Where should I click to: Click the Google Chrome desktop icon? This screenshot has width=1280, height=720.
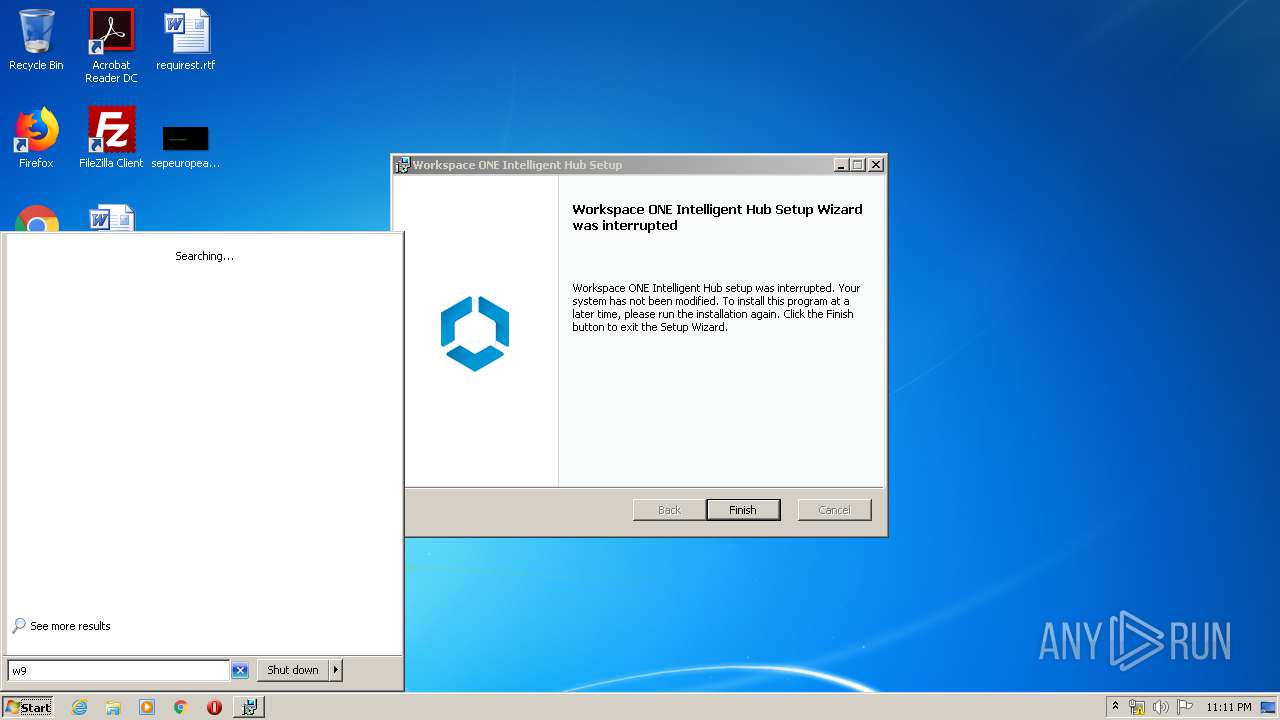click(x=37, y=218)
